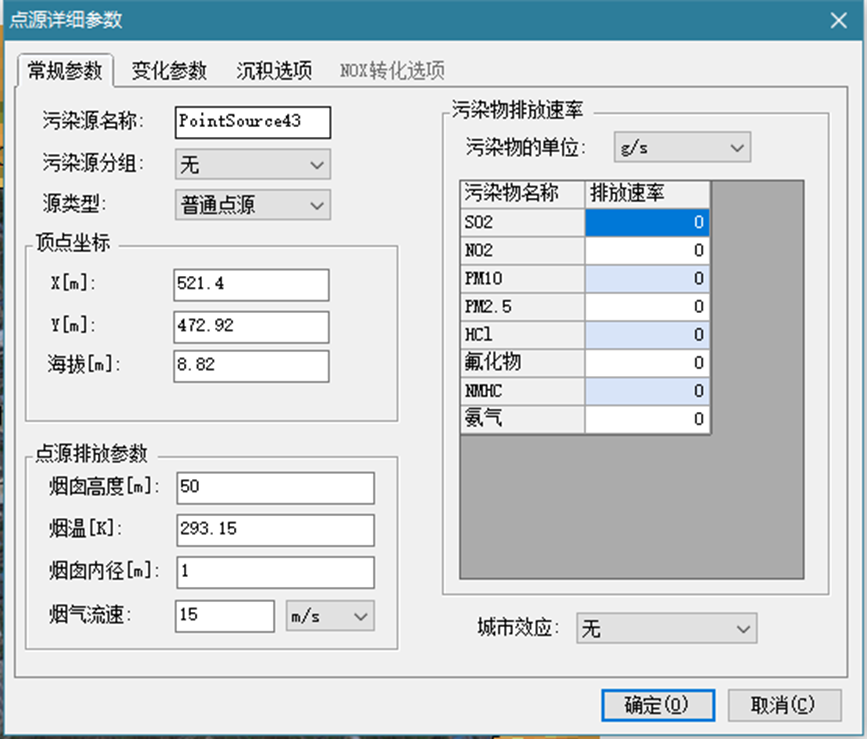Open the 城市效应 dropdown
Image resolution: width=867 pixels, height=739 pixels.
[666, 629]
